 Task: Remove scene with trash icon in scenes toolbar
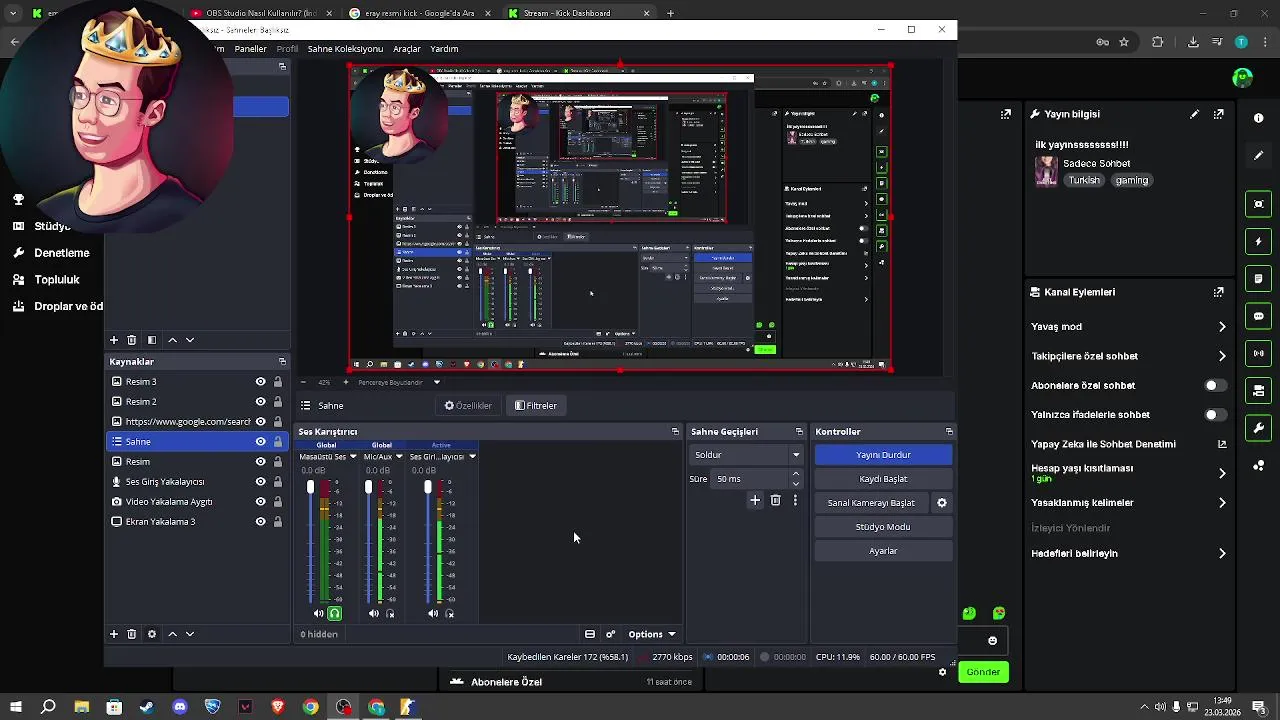[131, 340]
